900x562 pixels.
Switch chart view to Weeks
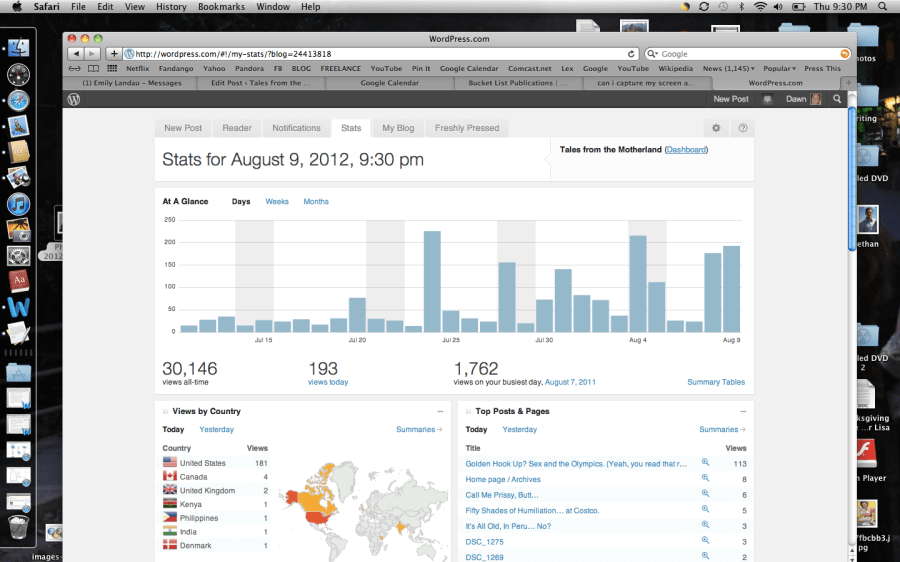click(277, 202)
